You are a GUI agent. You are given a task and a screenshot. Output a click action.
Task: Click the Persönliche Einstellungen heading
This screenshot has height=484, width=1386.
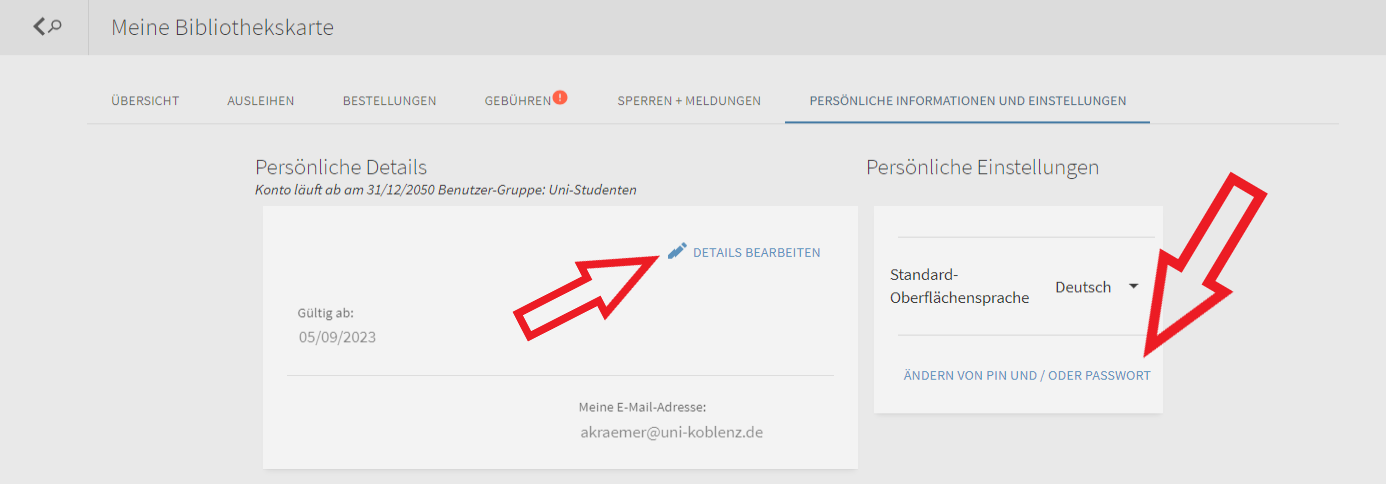[982, 167]
